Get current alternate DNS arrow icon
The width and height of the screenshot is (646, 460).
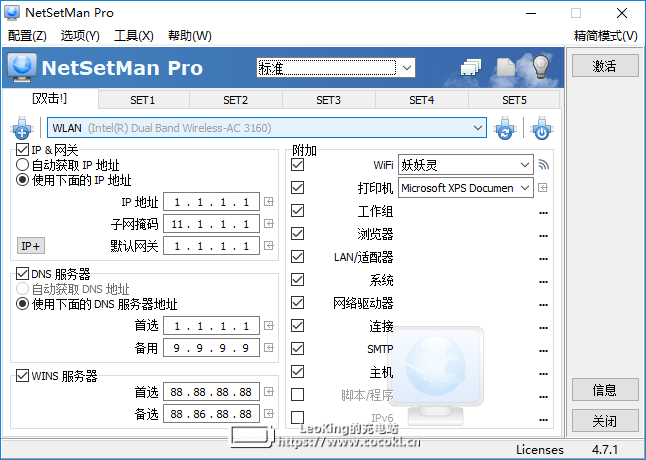pos(269,348)
